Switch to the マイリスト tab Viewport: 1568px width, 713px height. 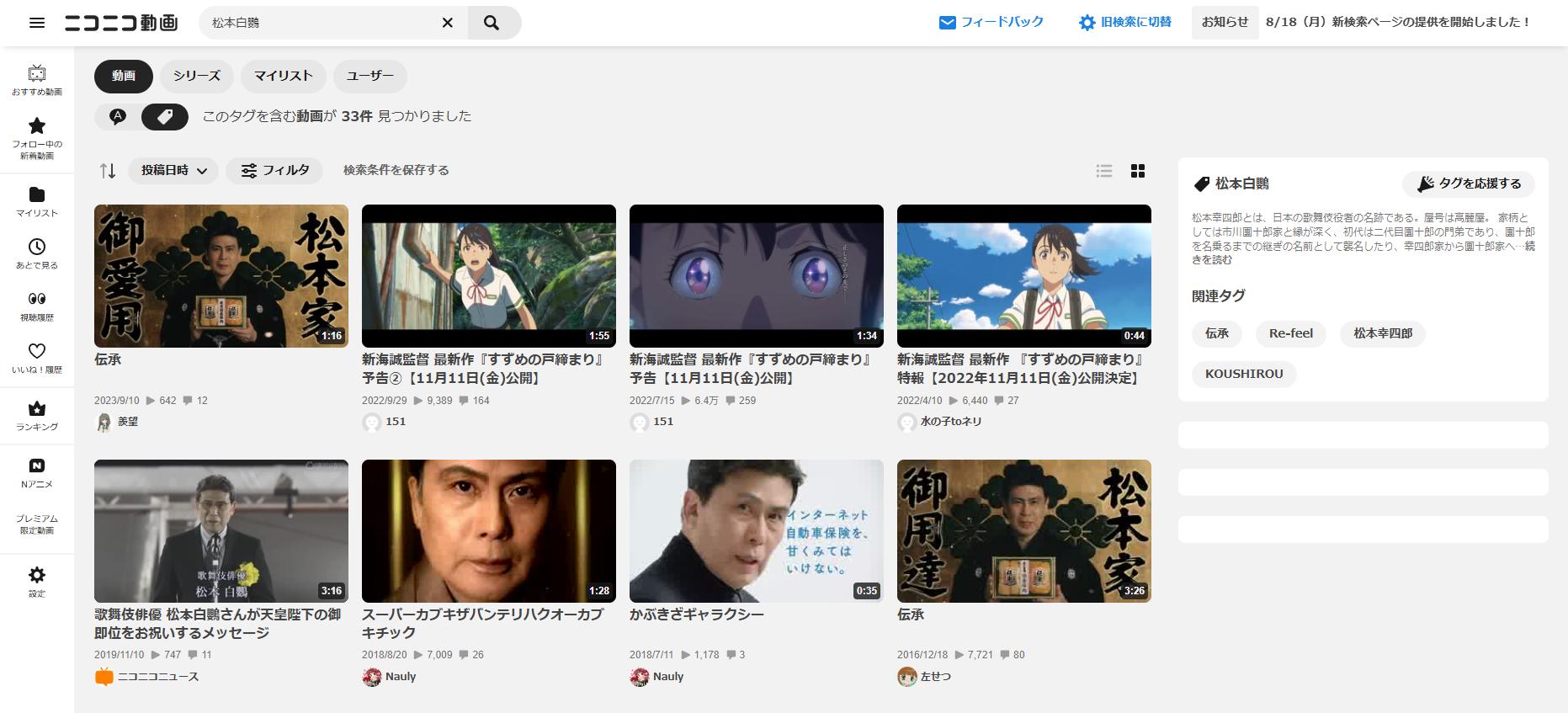(284, 76)
